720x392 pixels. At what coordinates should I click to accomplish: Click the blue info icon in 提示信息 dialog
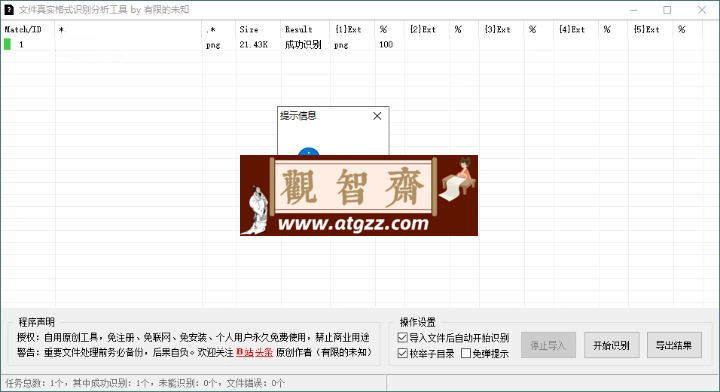(309, 151)
